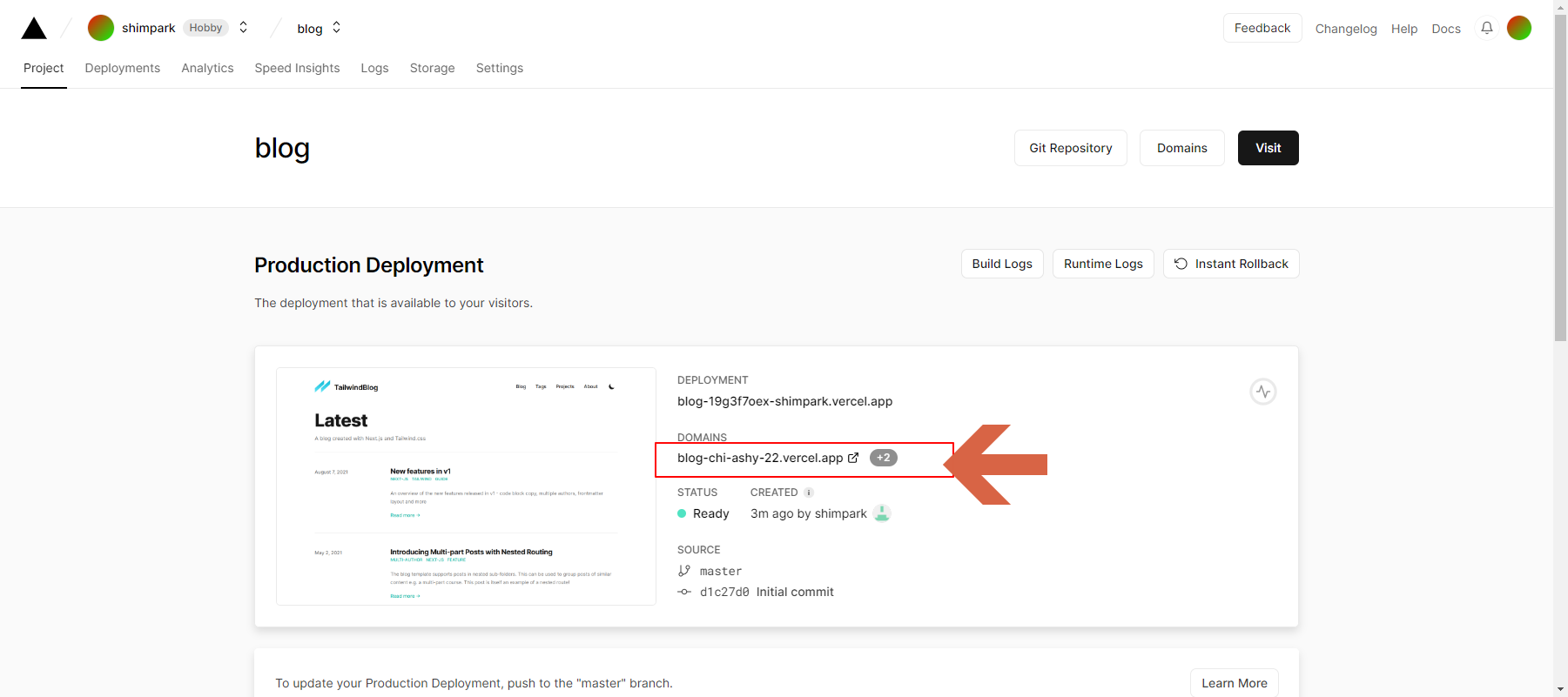Expand the +2 additional domains badge
The height and width of the screenshot is (697, 1568).
coord(883,458)
